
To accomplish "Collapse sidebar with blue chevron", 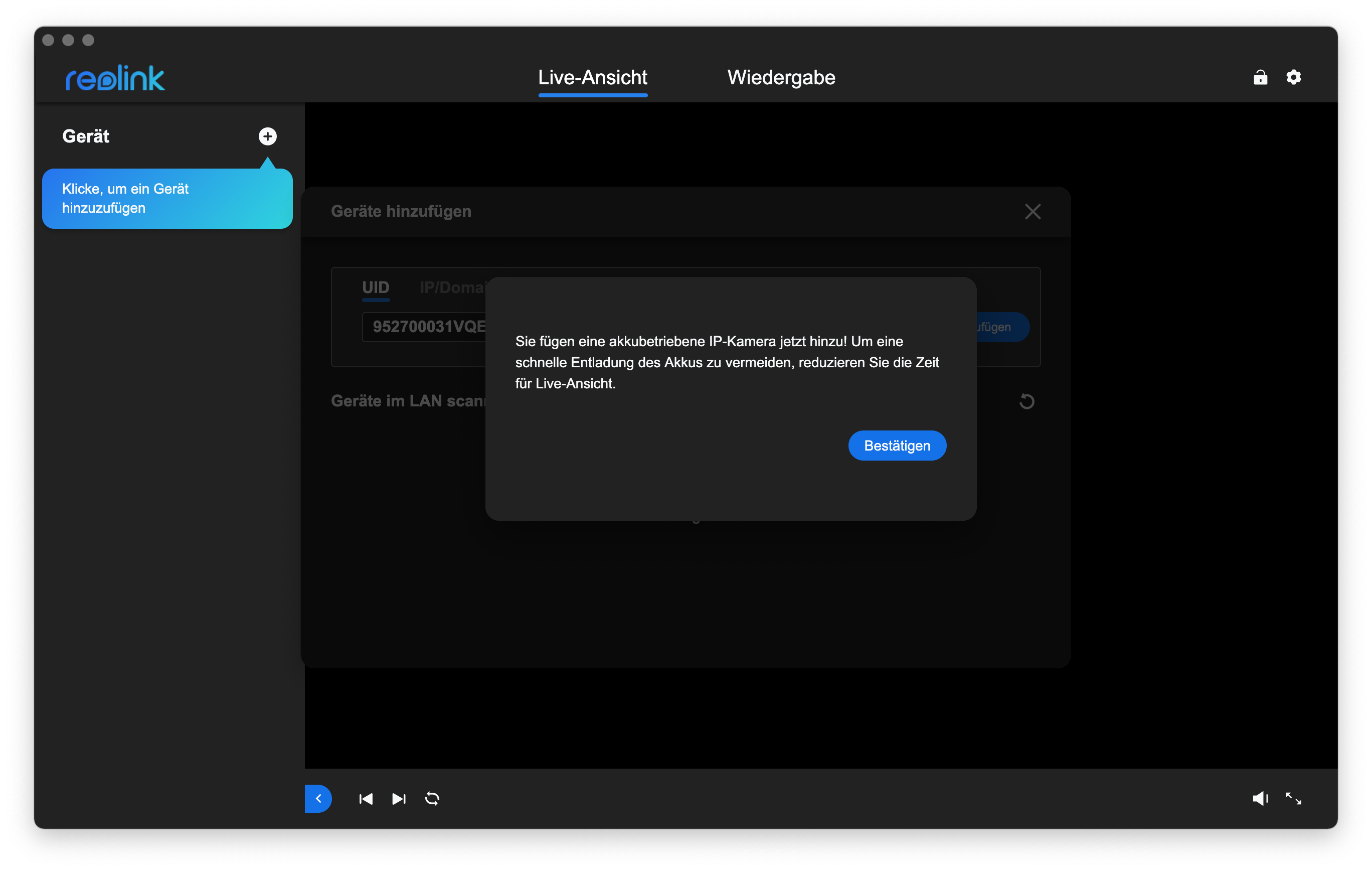I will [318, 799].
